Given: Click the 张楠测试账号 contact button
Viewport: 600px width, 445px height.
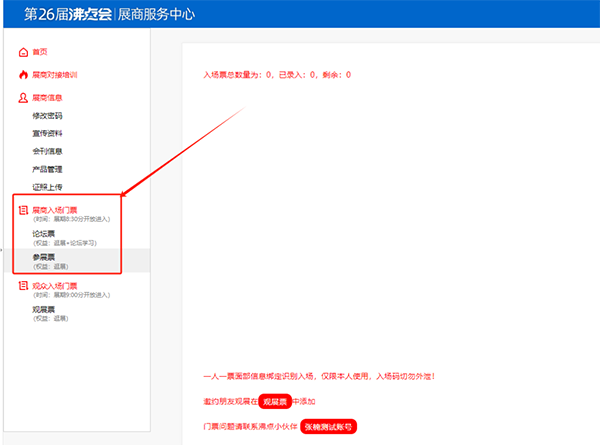Looking at the screenshot, I should [328, 426].
